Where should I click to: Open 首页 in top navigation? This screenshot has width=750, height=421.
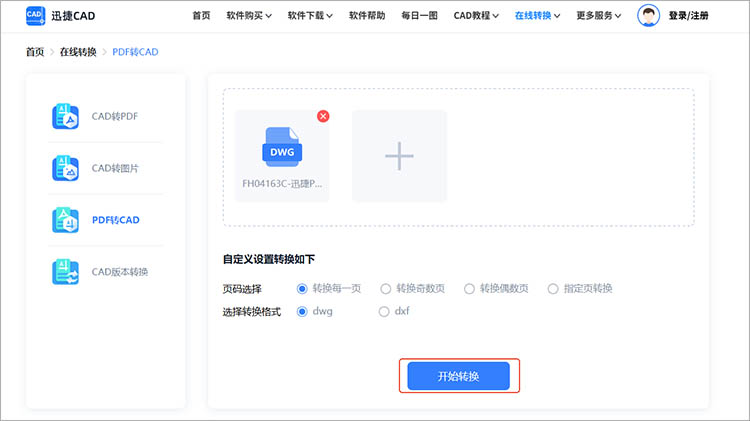(201, 16)
